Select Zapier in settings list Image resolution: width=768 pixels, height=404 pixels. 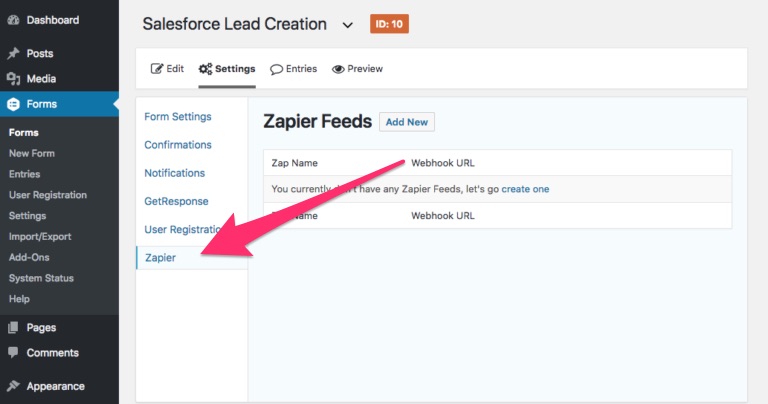[160, 258]
